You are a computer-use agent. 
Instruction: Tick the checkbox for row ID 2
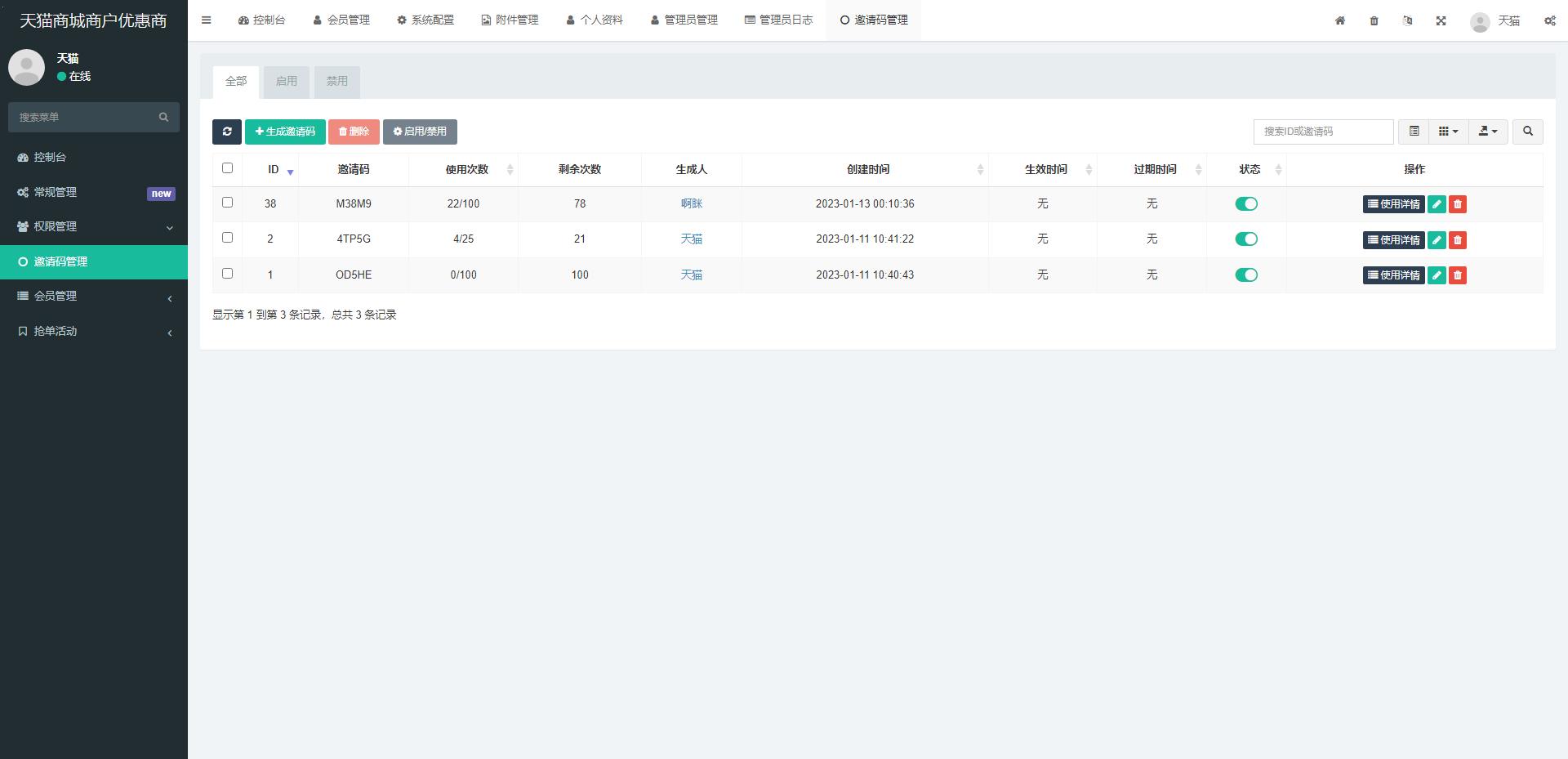[227, 238]
